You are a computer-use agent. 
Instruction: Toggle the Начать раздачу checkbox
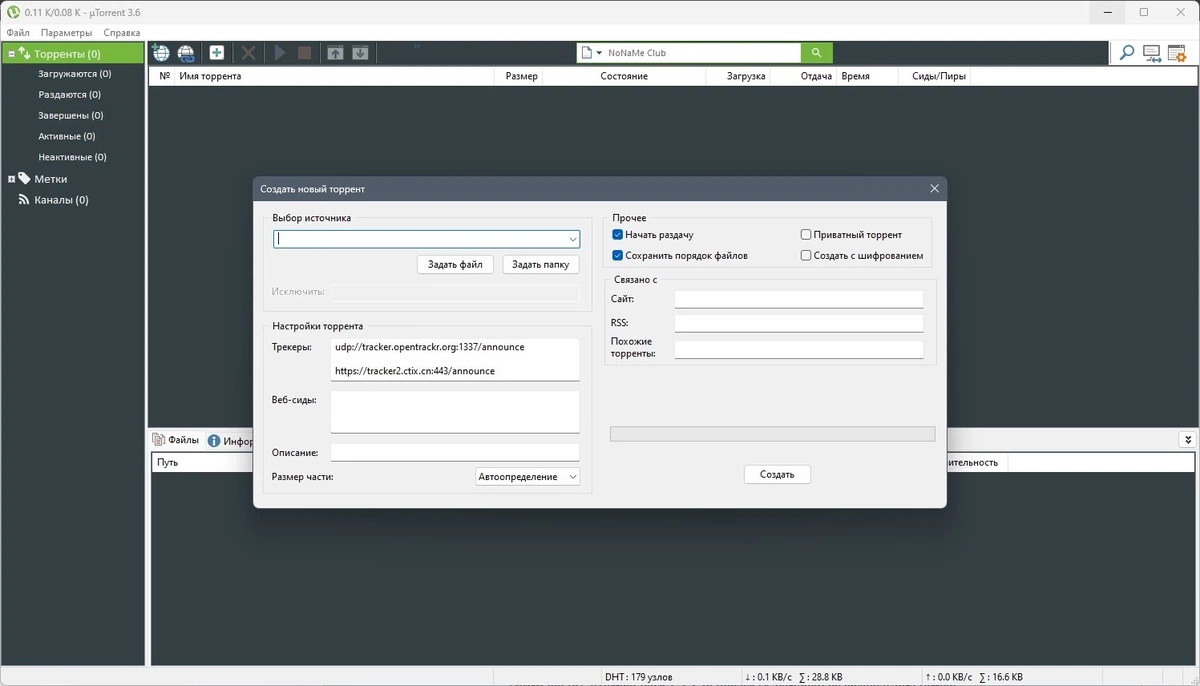point(617,235)
